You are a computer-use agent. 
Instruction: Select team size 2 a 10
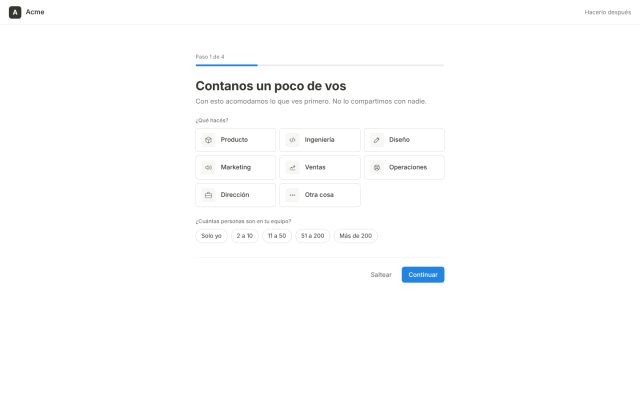[x=245, y=236]
